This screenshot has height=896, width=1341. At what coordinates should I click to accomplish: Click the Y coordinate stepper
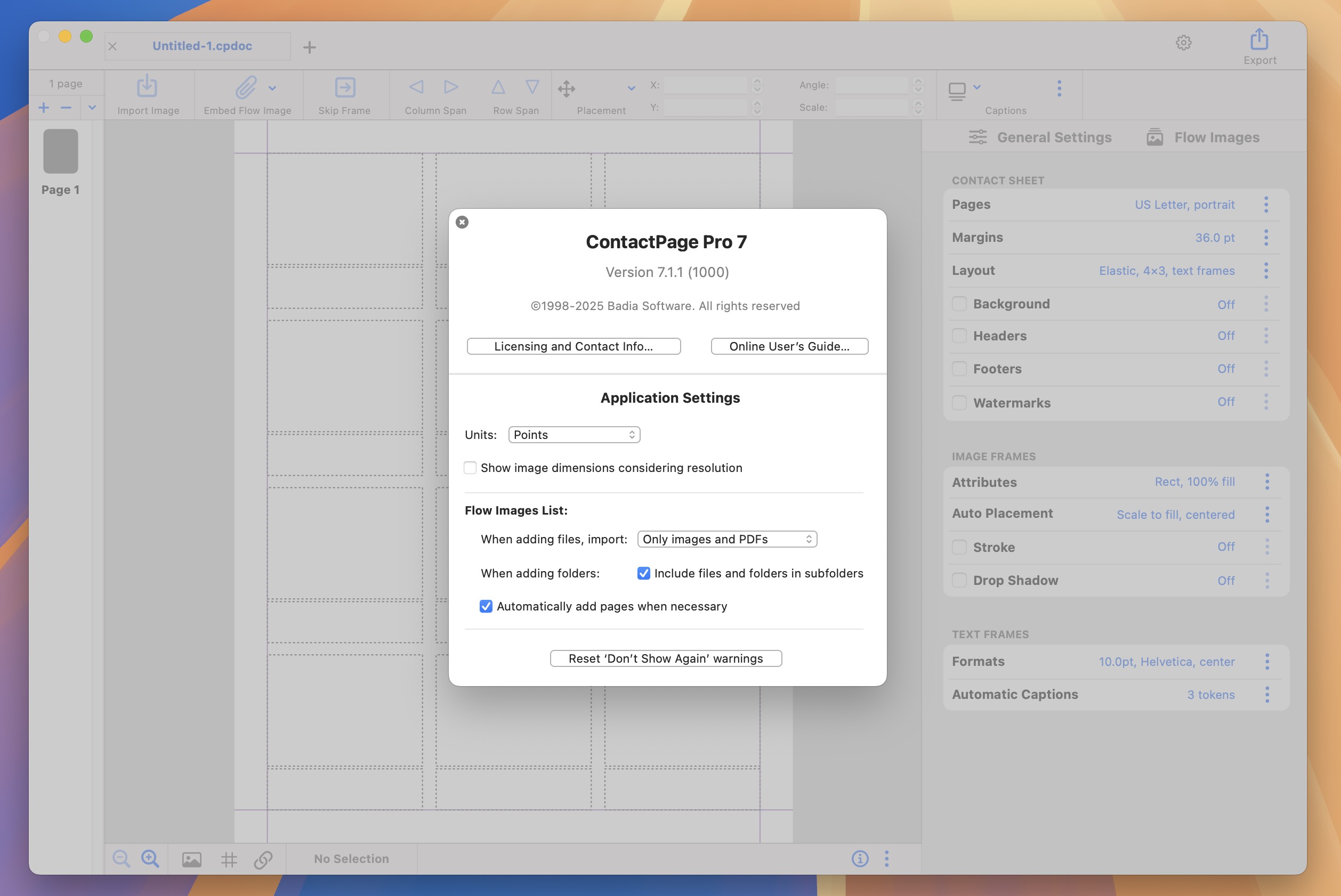click(x=757, y=108)
